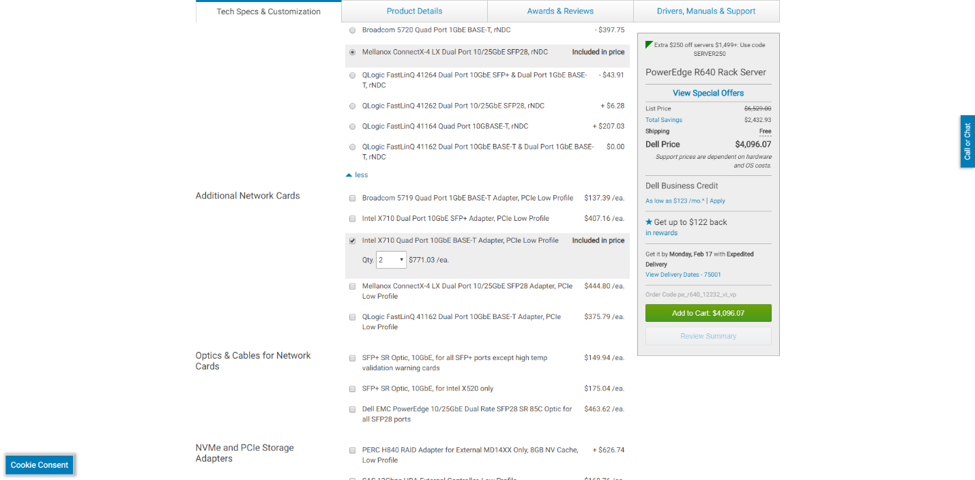The width and height of the screenshot is (975, 480).
Task: Collapse options with the 'less' link
Action: [361, 175]
